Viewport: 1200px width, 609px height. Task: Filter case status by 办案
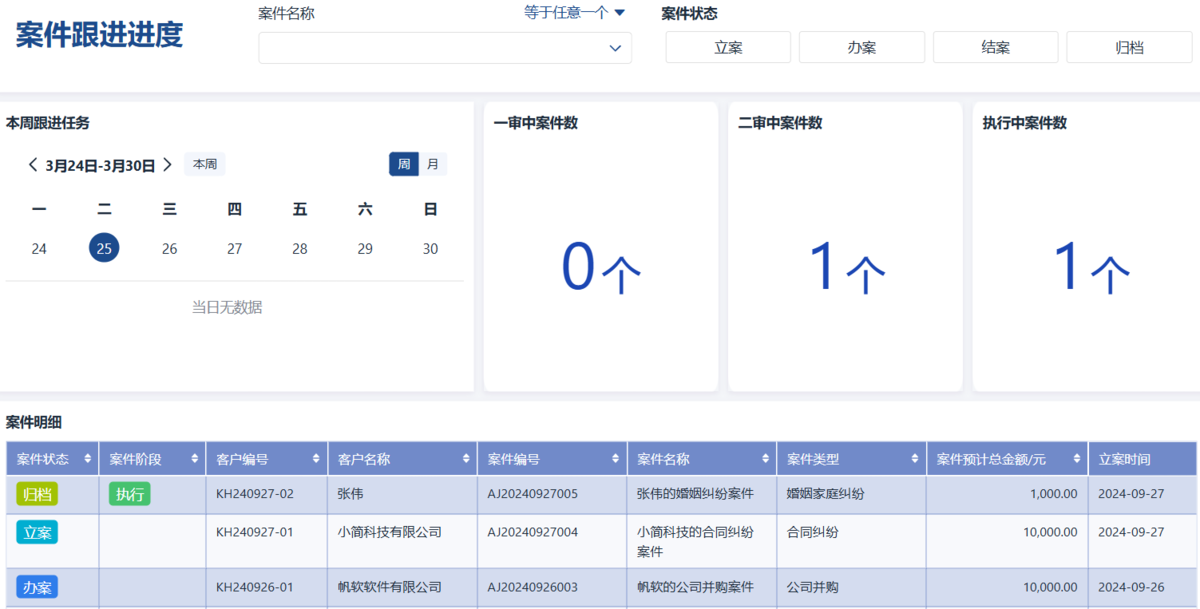click(x=861, y=47)
